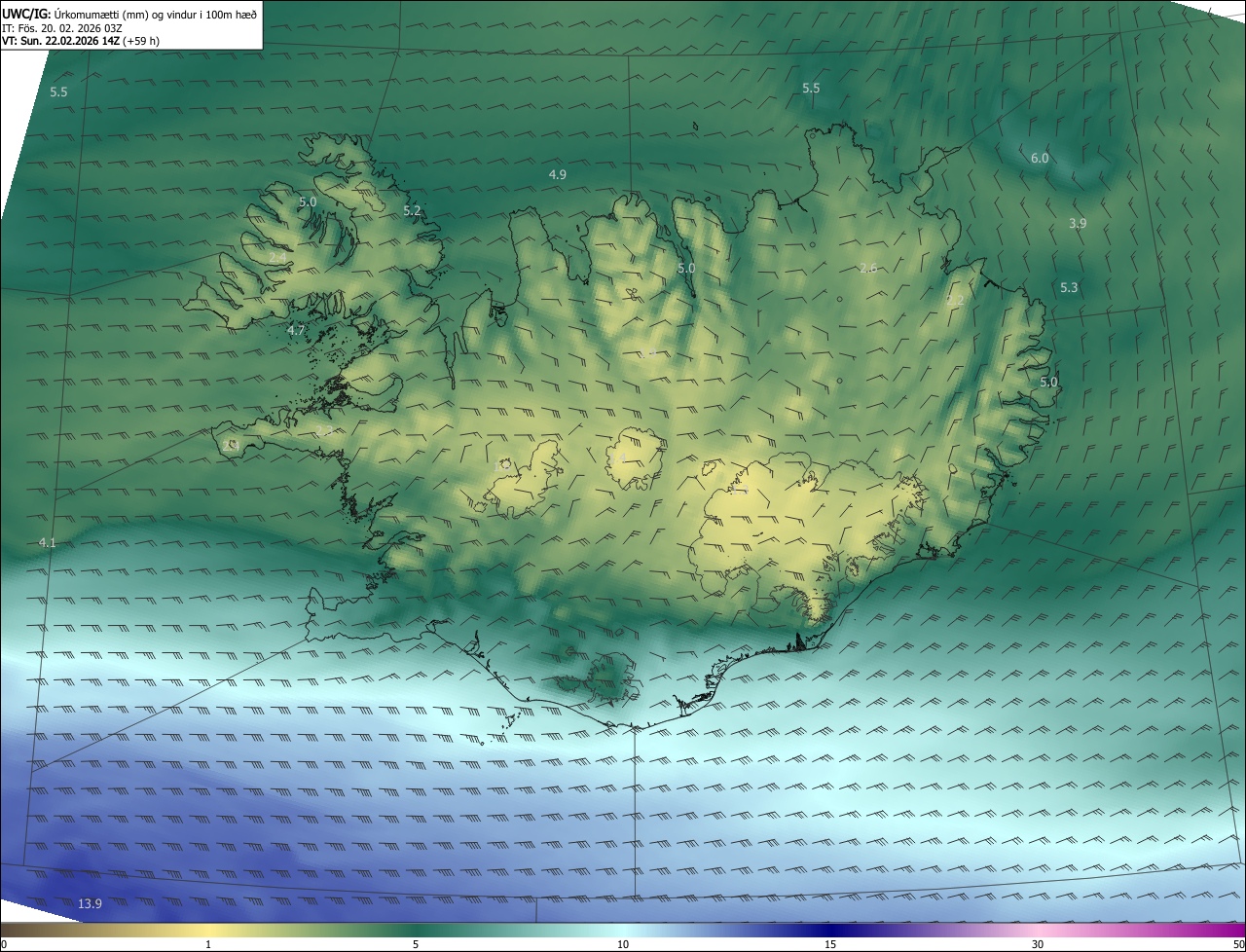This screenshot has width=1246, height=952.
Task: Select the color scale tick label 5
Action: (x=416, y=944)
